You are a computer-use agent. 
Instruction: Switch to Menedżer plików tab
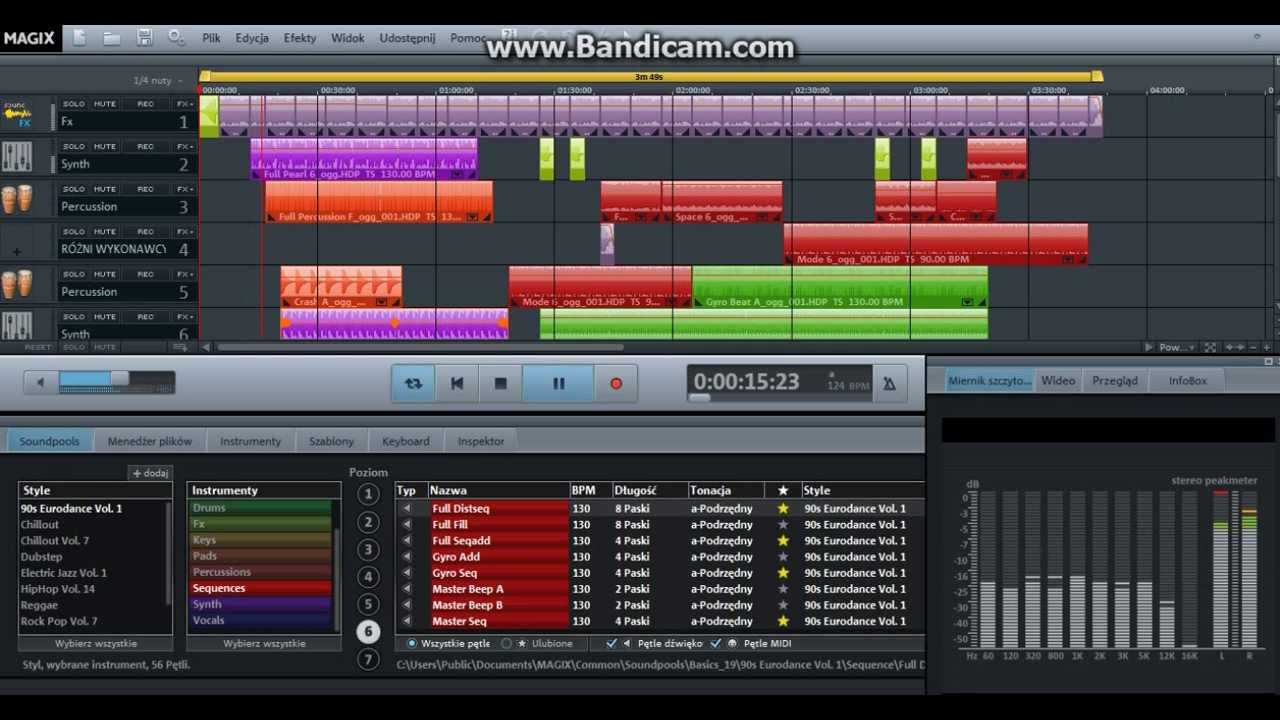[x=150, y=441]
